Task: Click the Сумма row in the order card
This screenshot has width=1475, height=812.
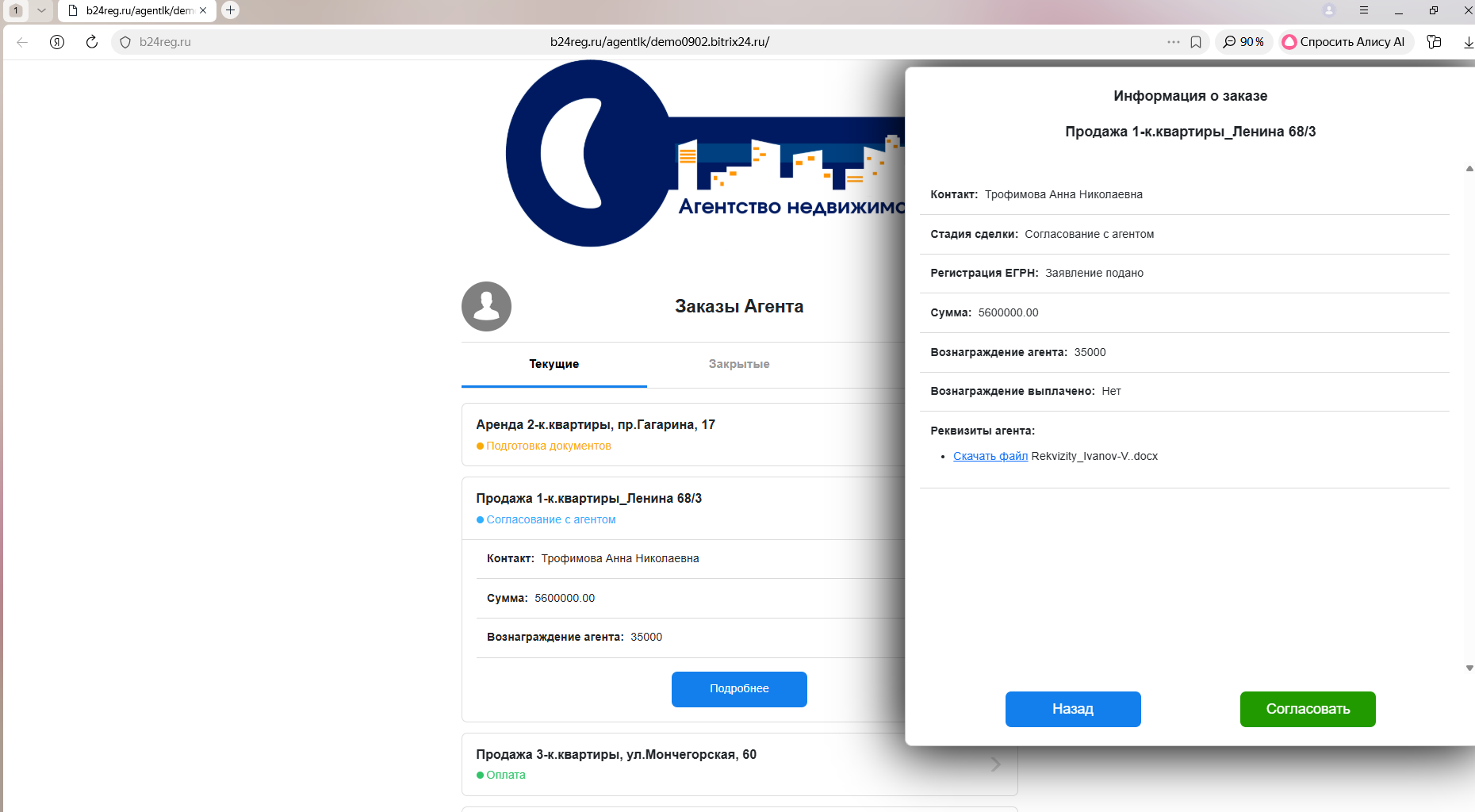Action: (690, 598)
